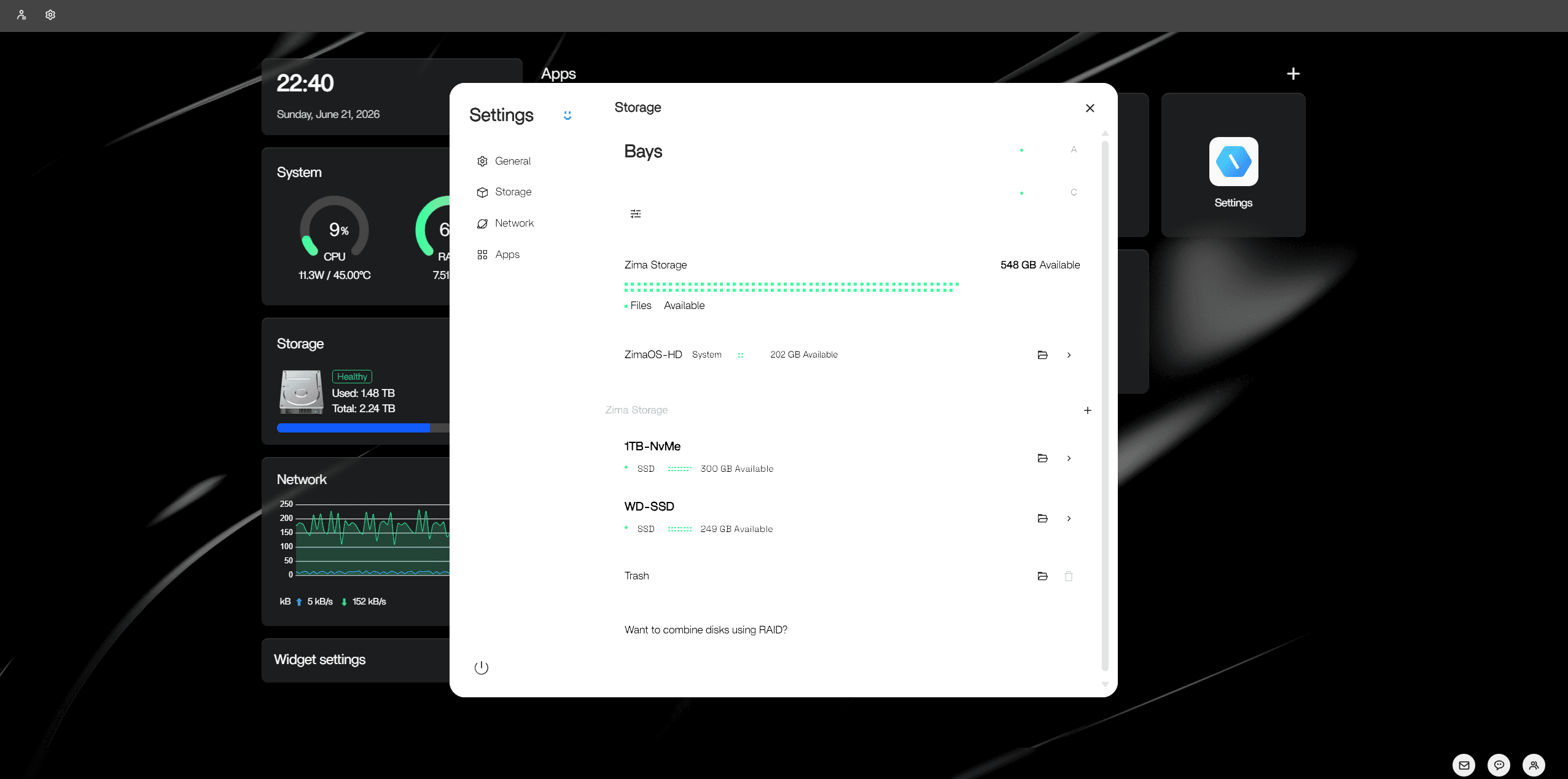Open the mail icon at bottom right

1464,765
